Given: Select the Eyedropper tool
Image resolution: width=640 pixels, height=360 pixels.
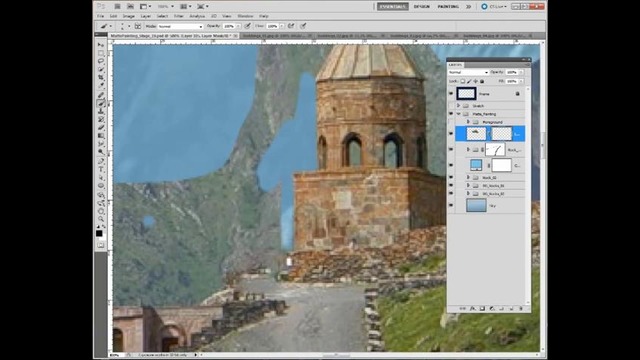Looking at the screenshot, I should pos(101,86).
